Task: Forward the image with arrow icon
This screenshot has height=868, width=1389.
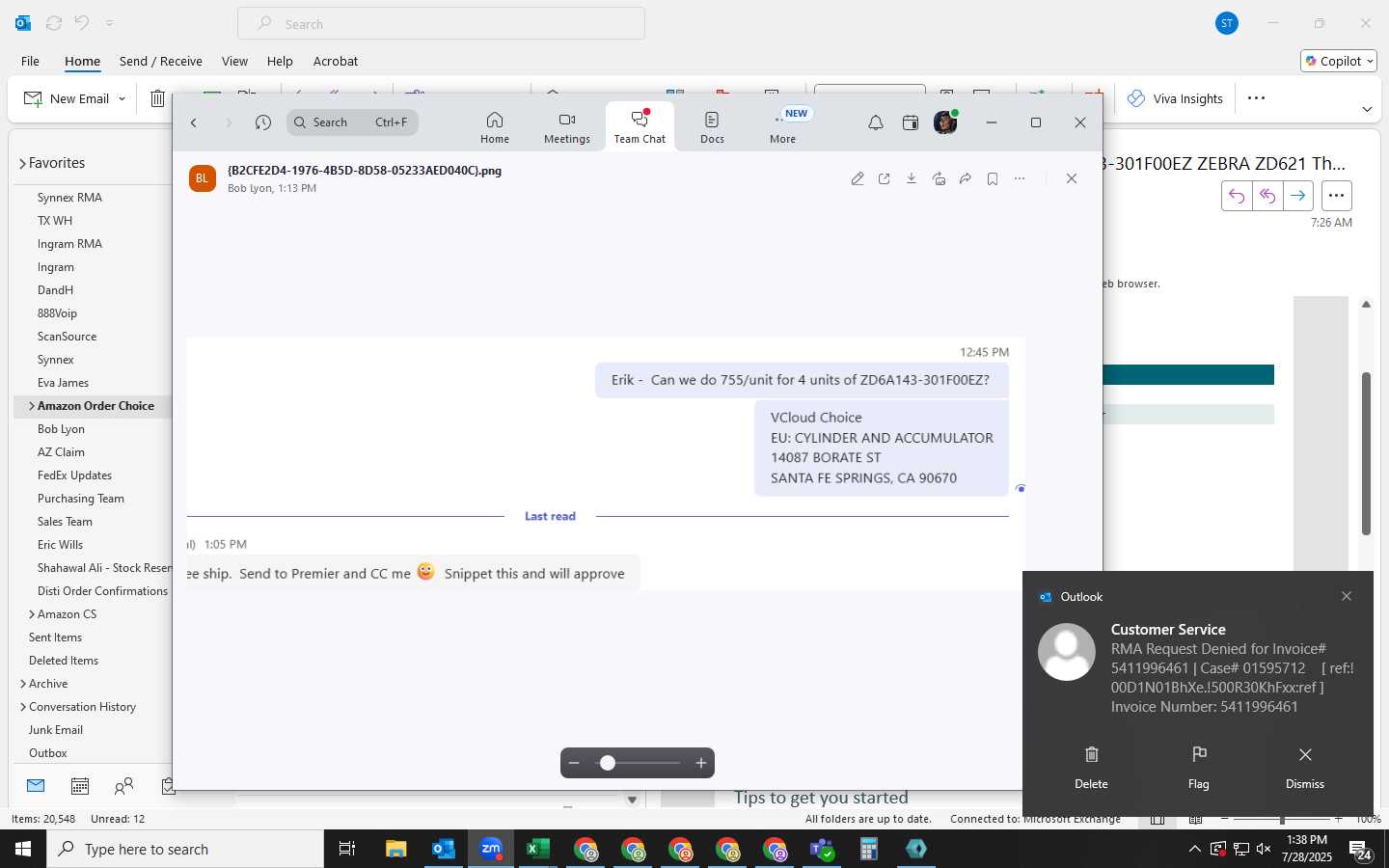Action: pyautogui.click(x=966, y=178)
